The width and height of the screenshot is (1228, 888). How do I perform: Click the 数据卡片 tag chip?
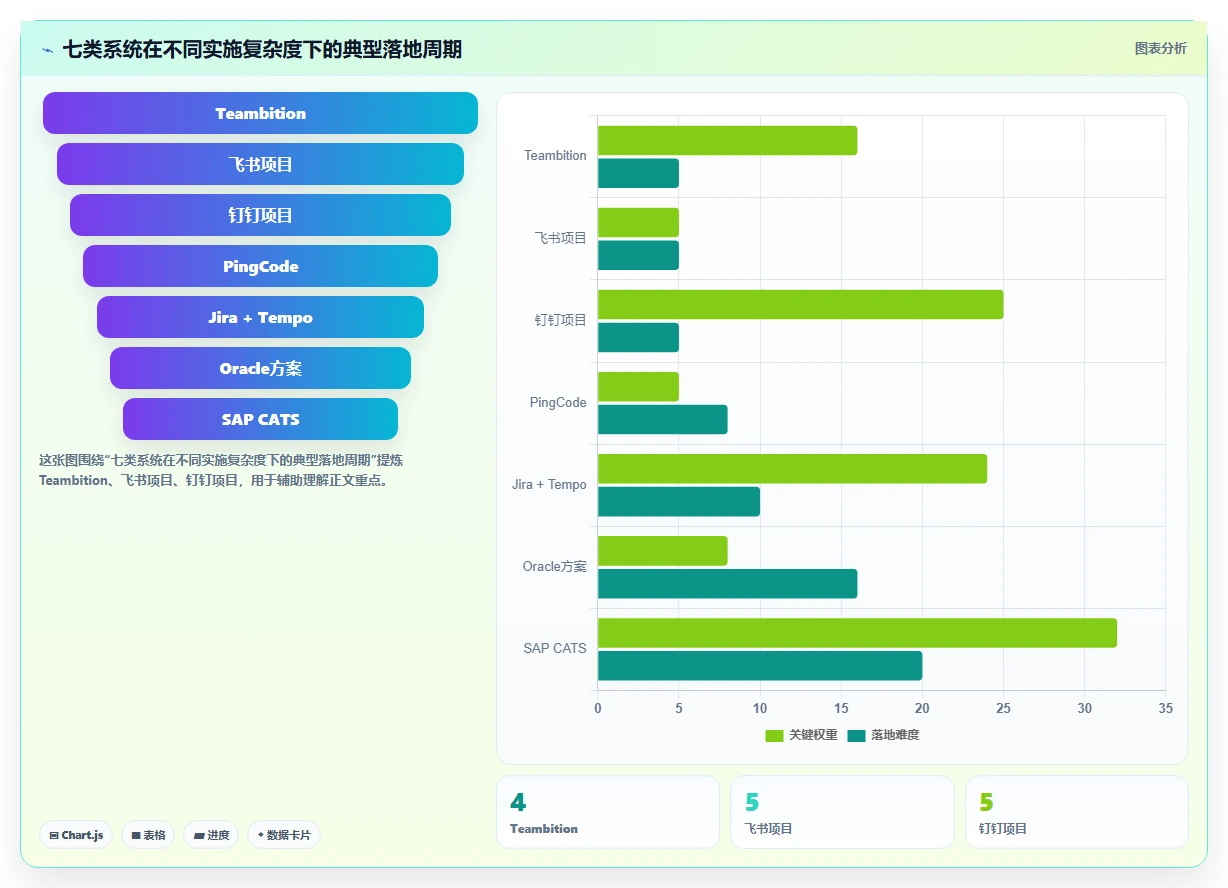click(x=284, y=835)
